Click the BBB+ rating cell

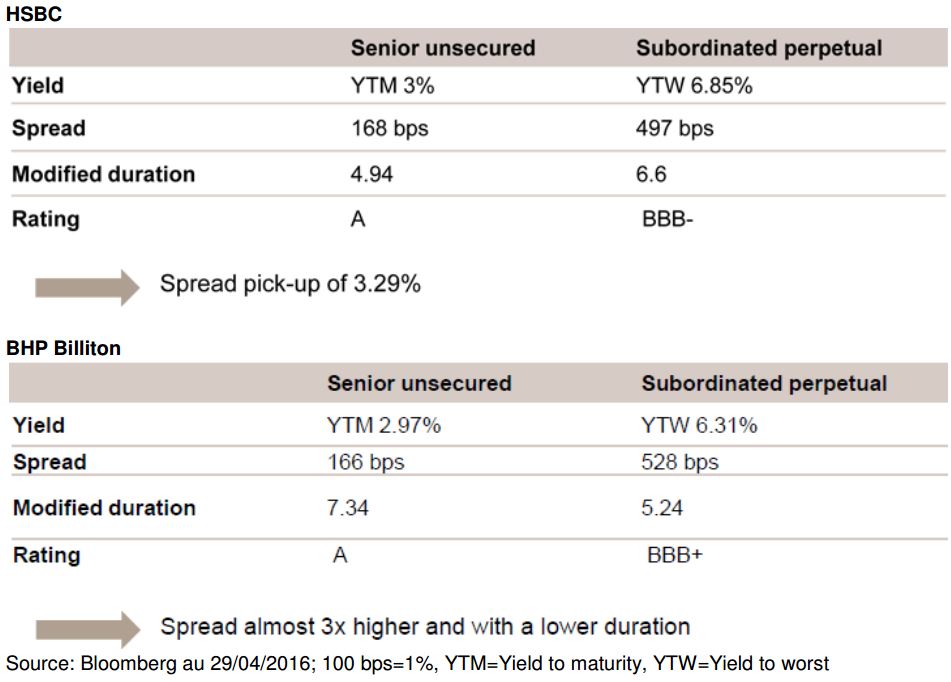coord(674,555)
